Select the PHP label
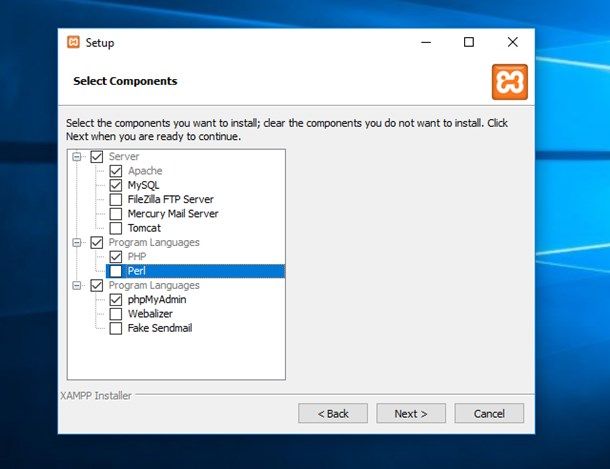Viewport: 610px width, 469px height. [137, 257]
